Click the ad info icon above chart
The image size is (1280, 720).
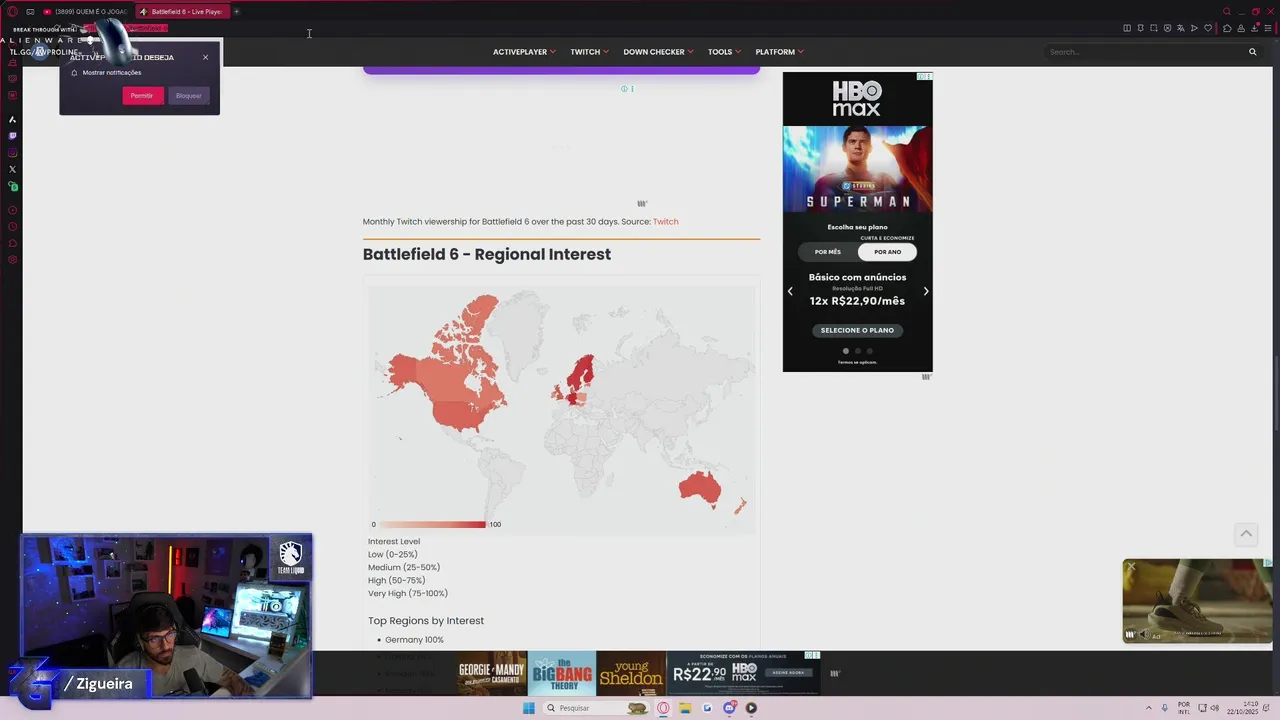pyautogui.click(x=624, y=89)
